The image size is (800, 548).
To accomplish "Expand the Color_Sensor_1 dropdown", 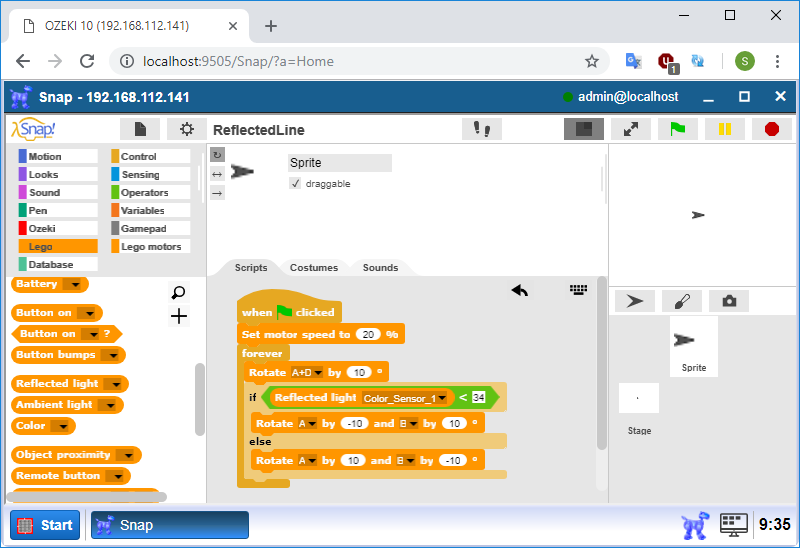I will pyautogui.click(x=442, y=398).
